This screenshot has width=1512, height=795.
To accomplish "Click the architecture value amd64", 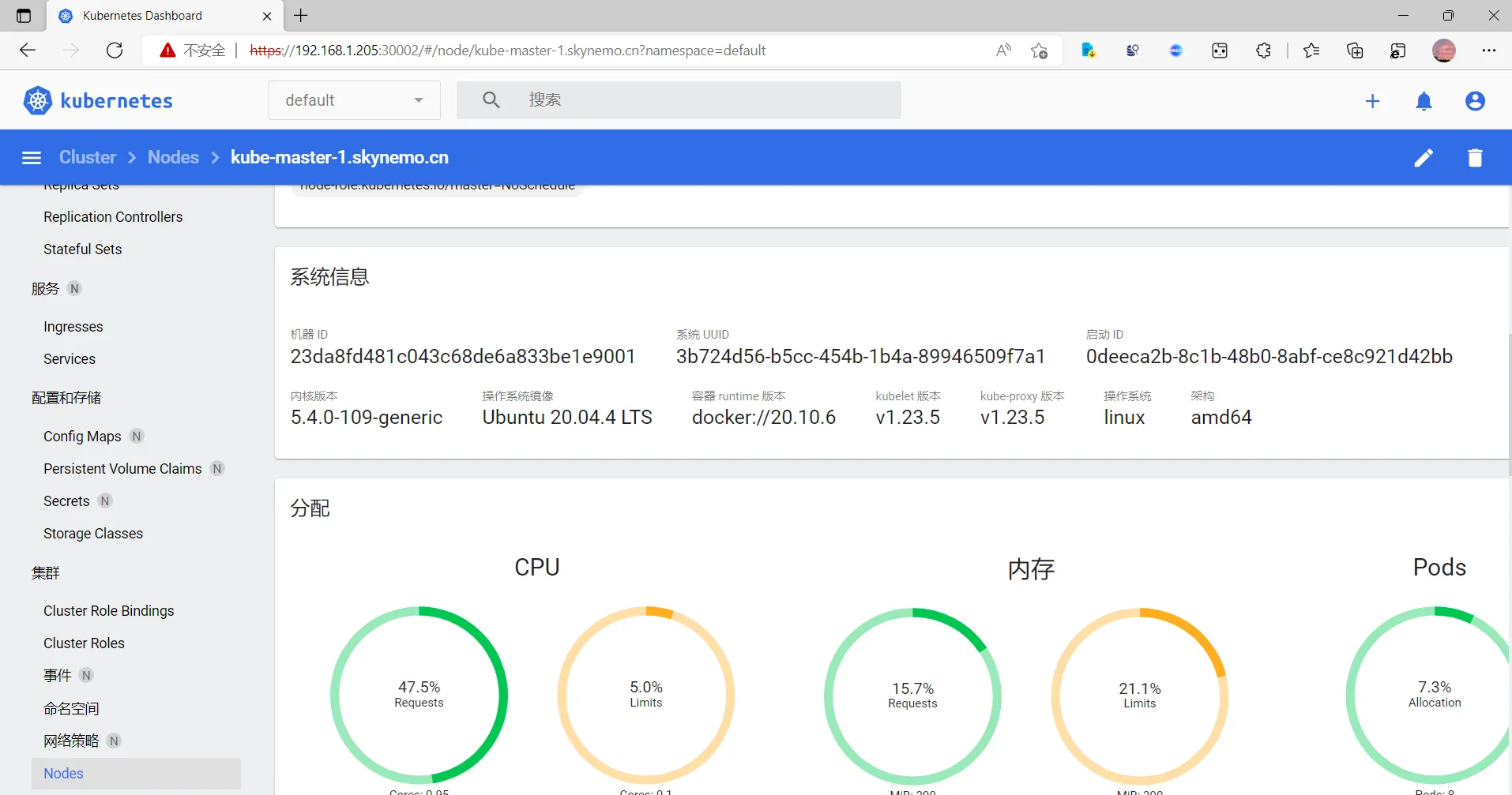I will point(1221,418).
